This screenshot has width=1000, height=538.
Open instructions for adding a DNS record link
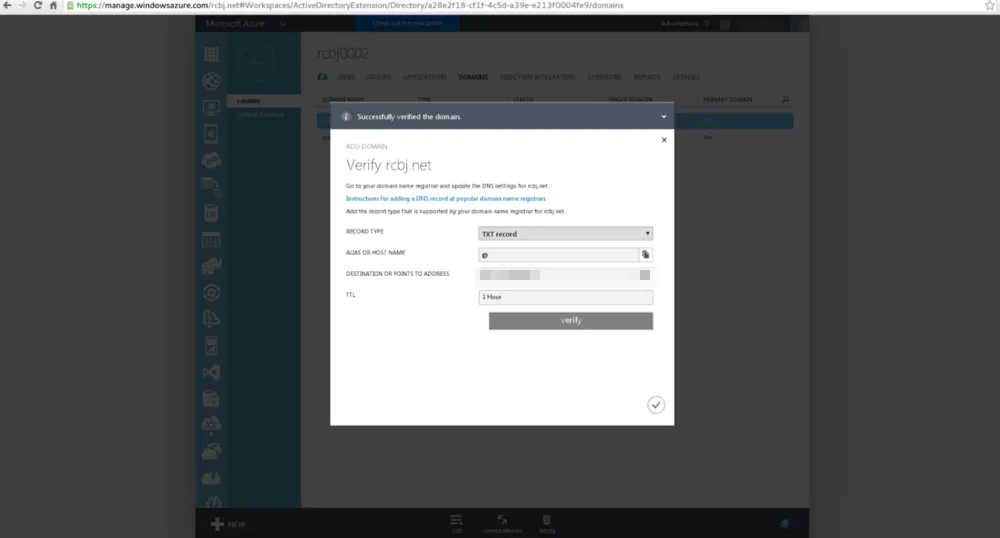click(x=445, y=199)
